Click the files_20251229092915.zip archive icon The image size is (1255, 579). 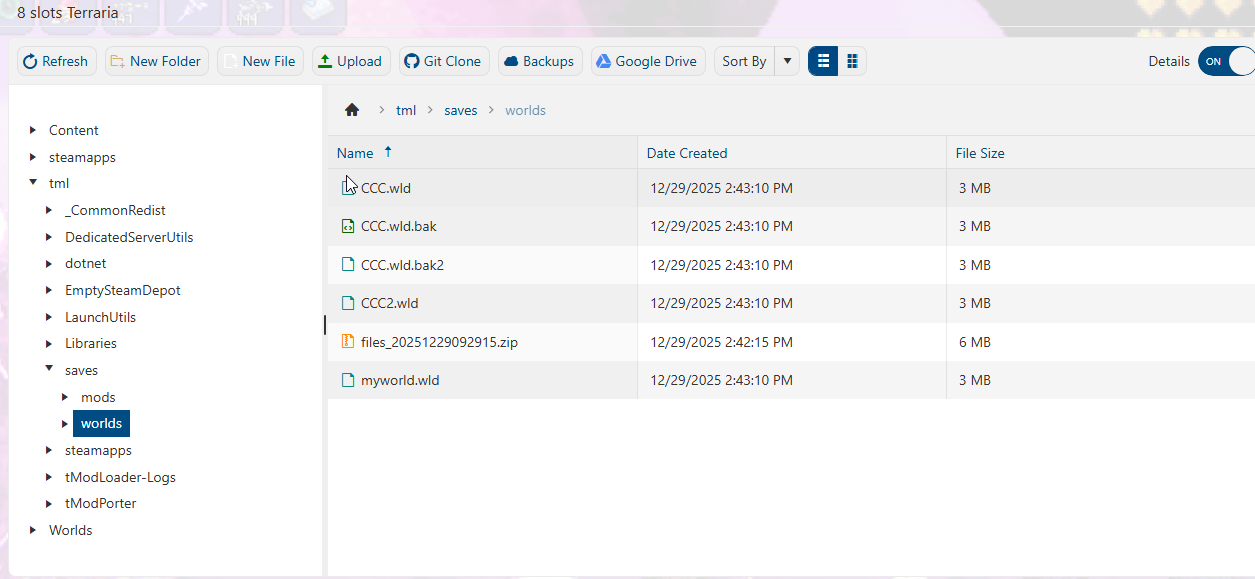click(x=348, y=342)
